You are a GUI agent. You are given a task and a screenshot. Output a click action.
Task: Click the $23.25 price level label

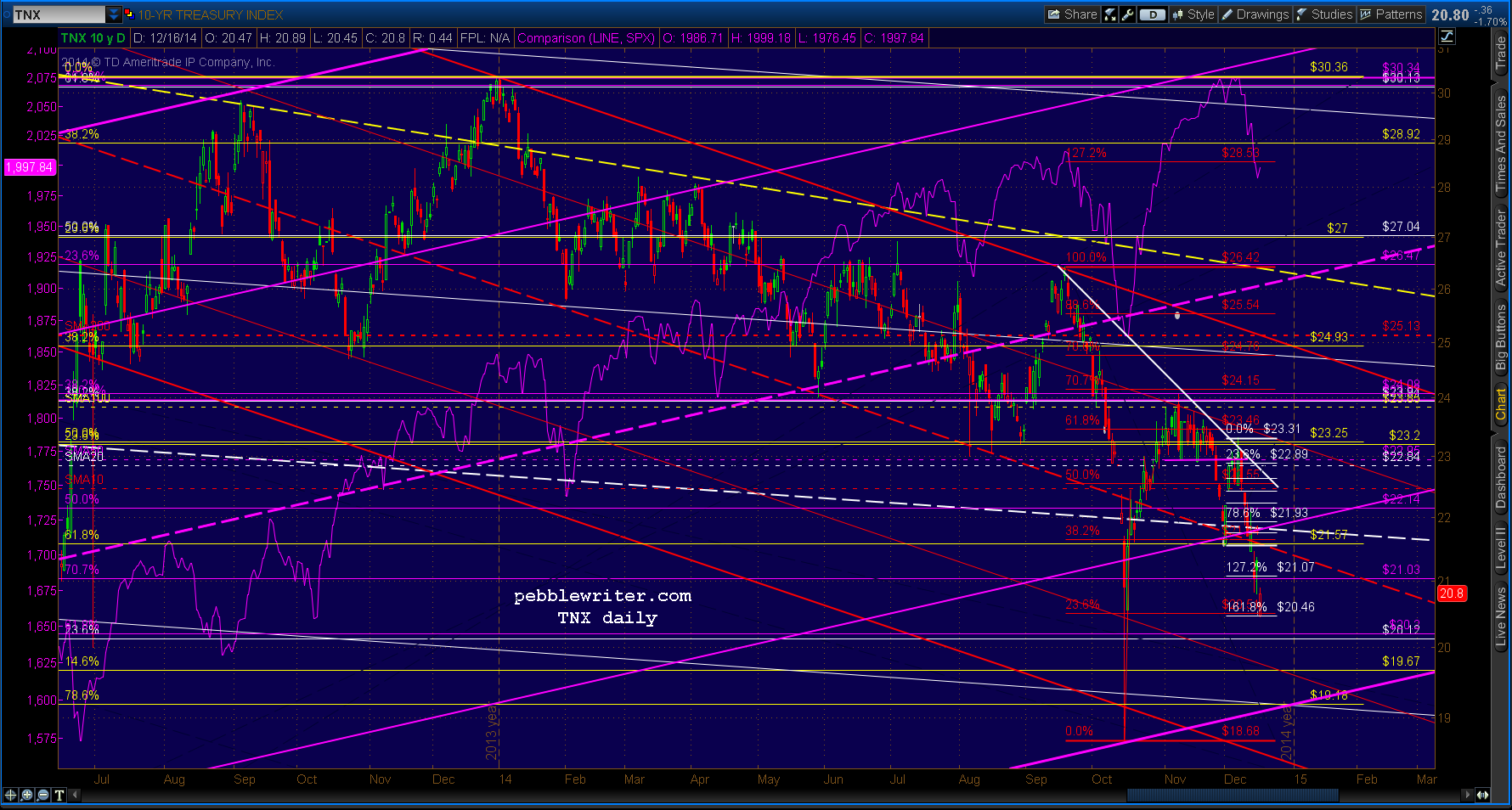point(1329,432)
